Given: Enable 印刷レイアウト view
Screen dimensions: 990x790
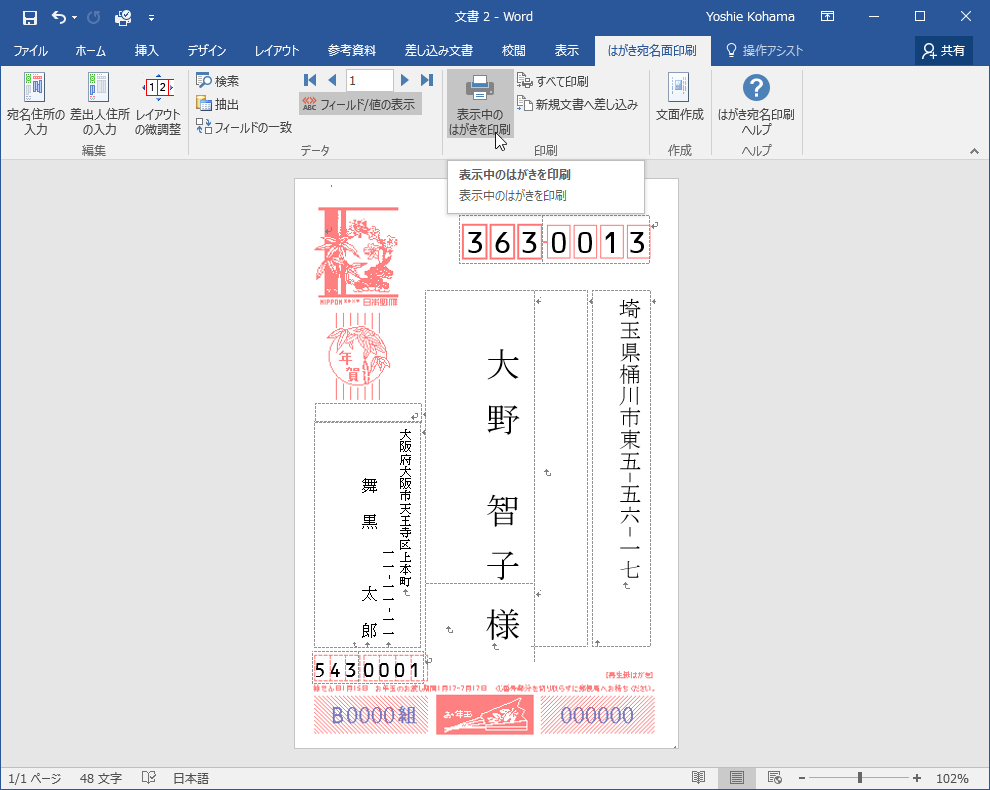Looking at the screenshot, I should 736,777.
